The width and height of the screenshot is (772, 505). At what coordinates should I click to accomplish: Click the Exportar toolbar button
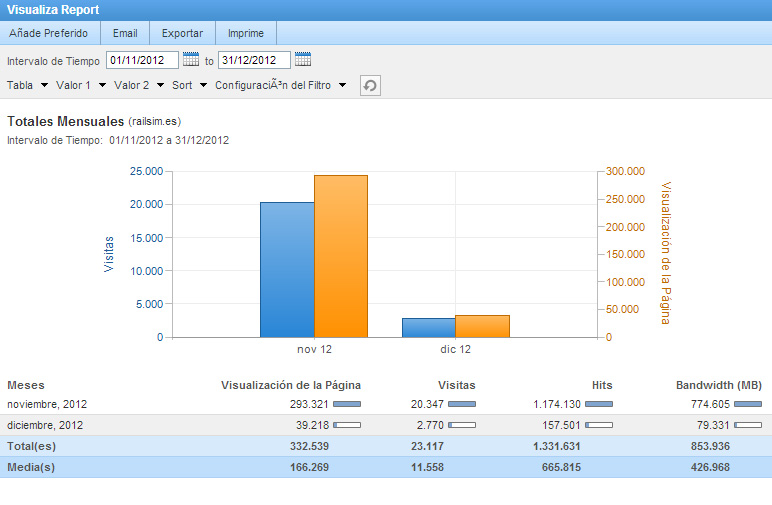[182, 33]
